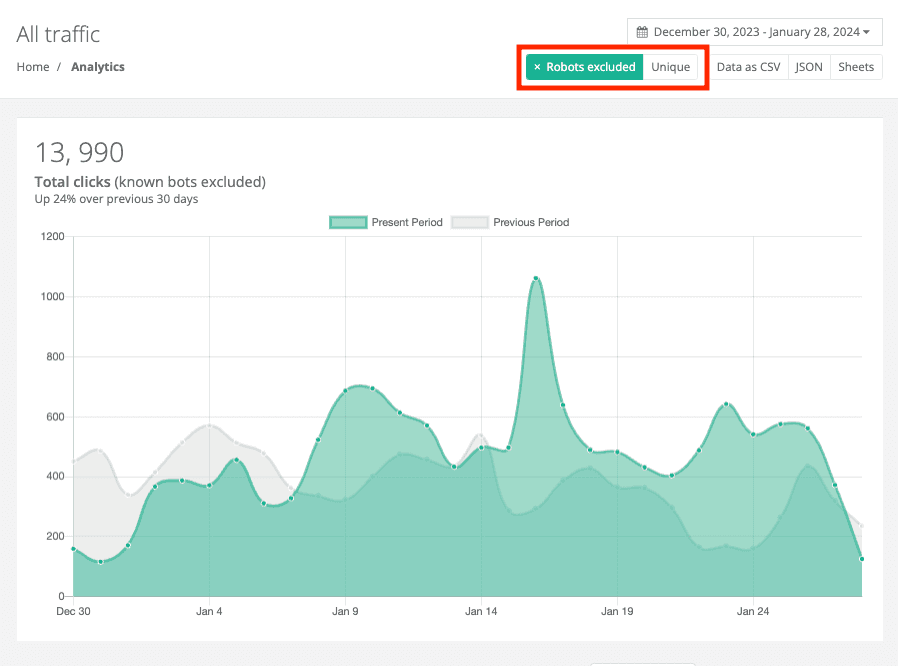Image resolution: width=898 pixels, height=666 pixels.
Task: Enable the Unique clicks filter
Action: [670, 67]
